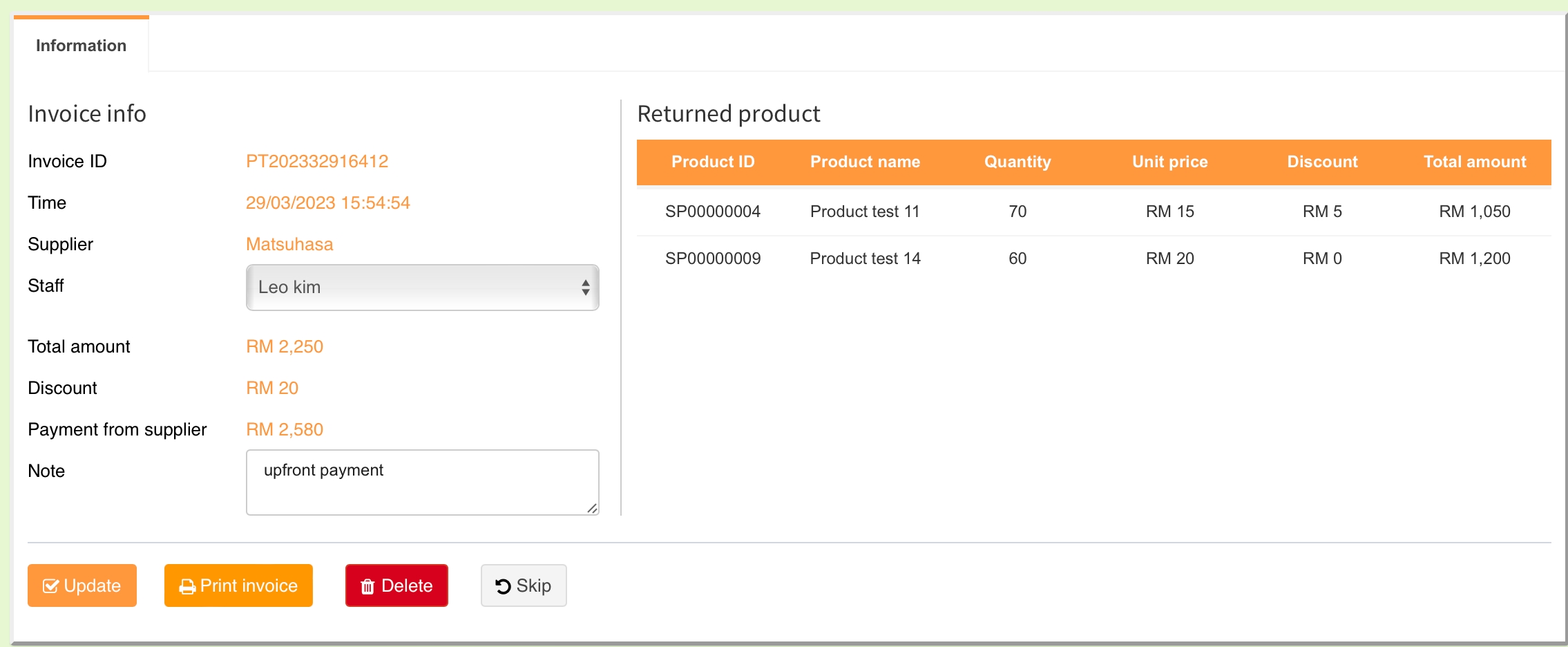Grab the Note field resize handle
The width and height of the screenshot is (1568, 647).
coord(592,508)
